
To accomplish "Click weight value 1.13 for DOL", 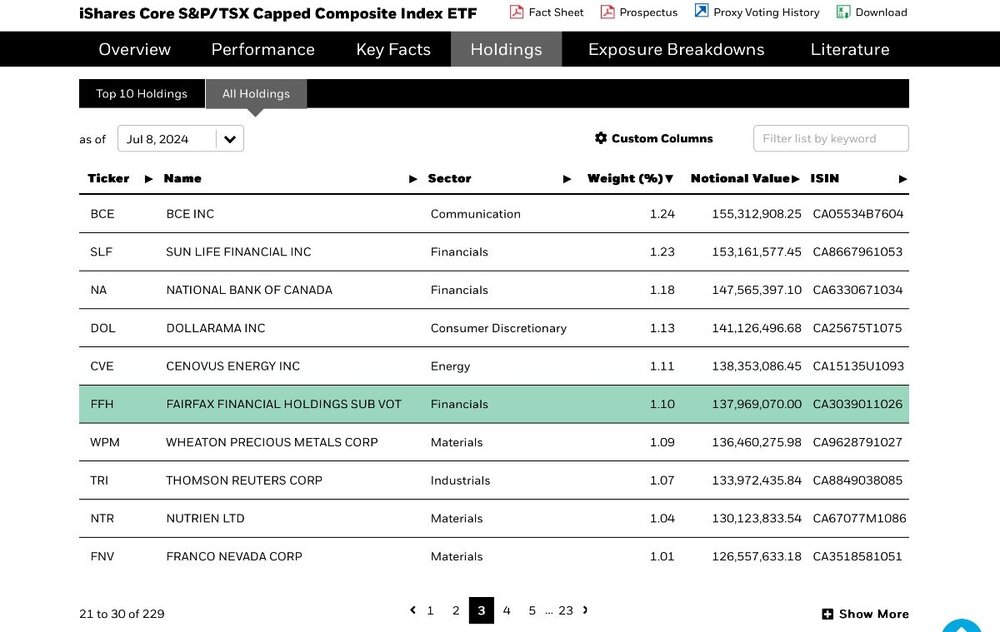I will click(x=662, y=328).
